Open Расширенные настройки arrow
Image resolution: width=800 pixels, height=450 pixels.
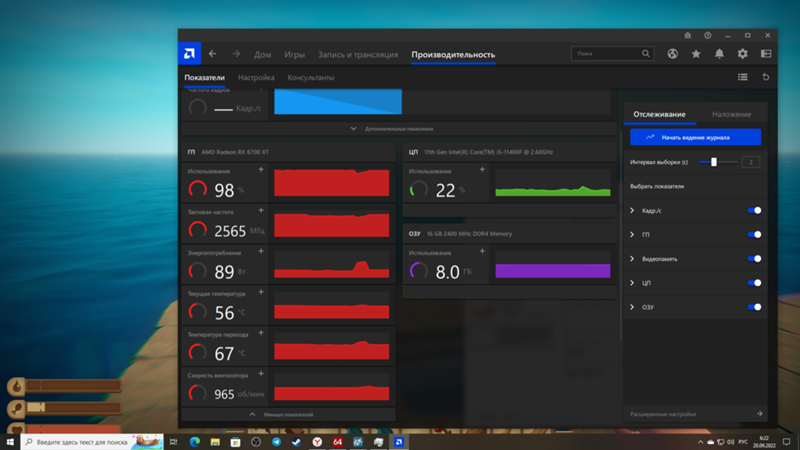point(759,414)
